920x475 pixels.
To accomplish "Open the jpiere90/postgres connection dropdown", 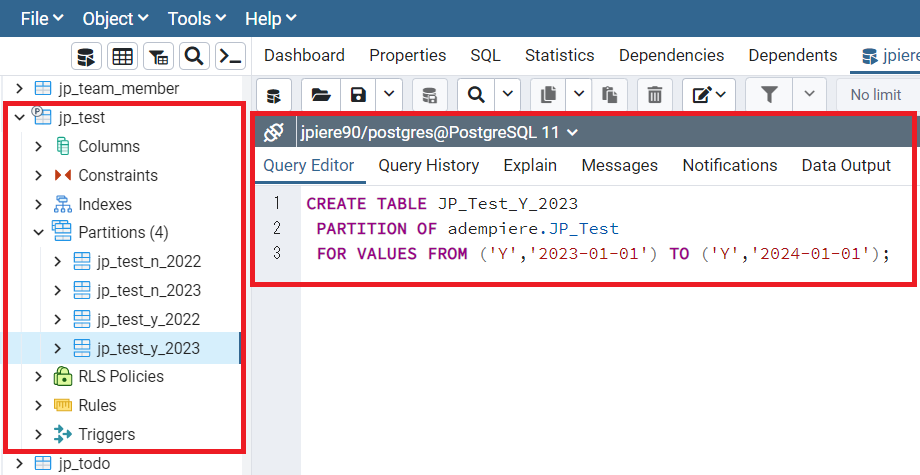I will pos(438,132).
